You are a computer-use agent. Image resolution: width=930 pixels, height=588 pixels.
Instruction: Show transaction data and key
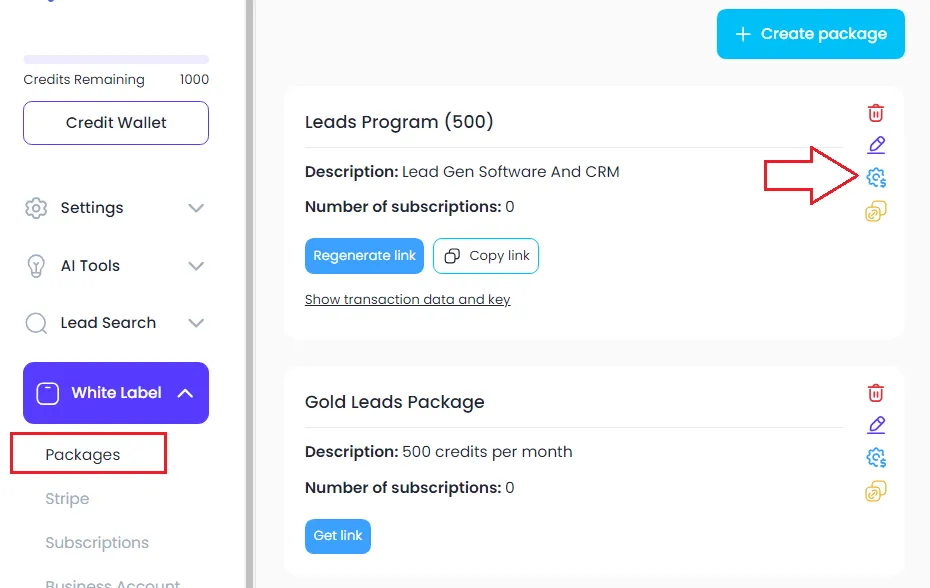point(407,299)
